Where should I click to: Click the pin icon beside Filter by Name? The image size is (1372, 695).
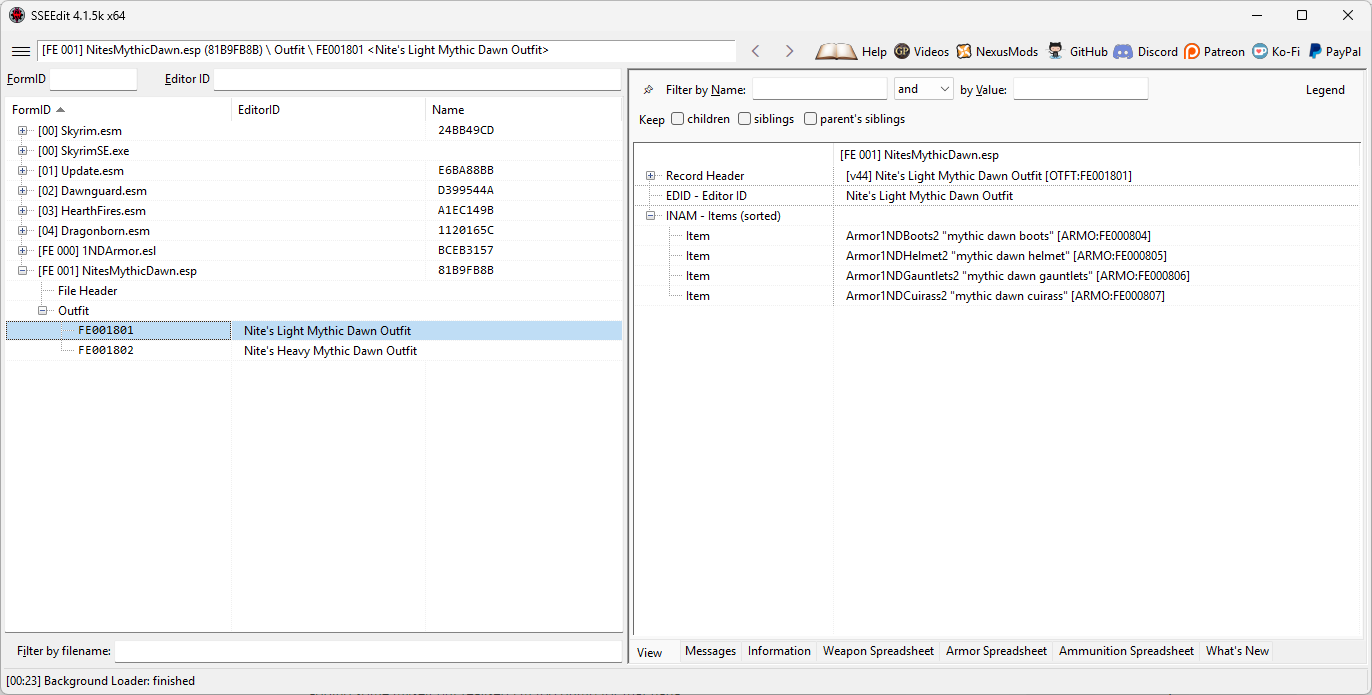coord(648,90)
